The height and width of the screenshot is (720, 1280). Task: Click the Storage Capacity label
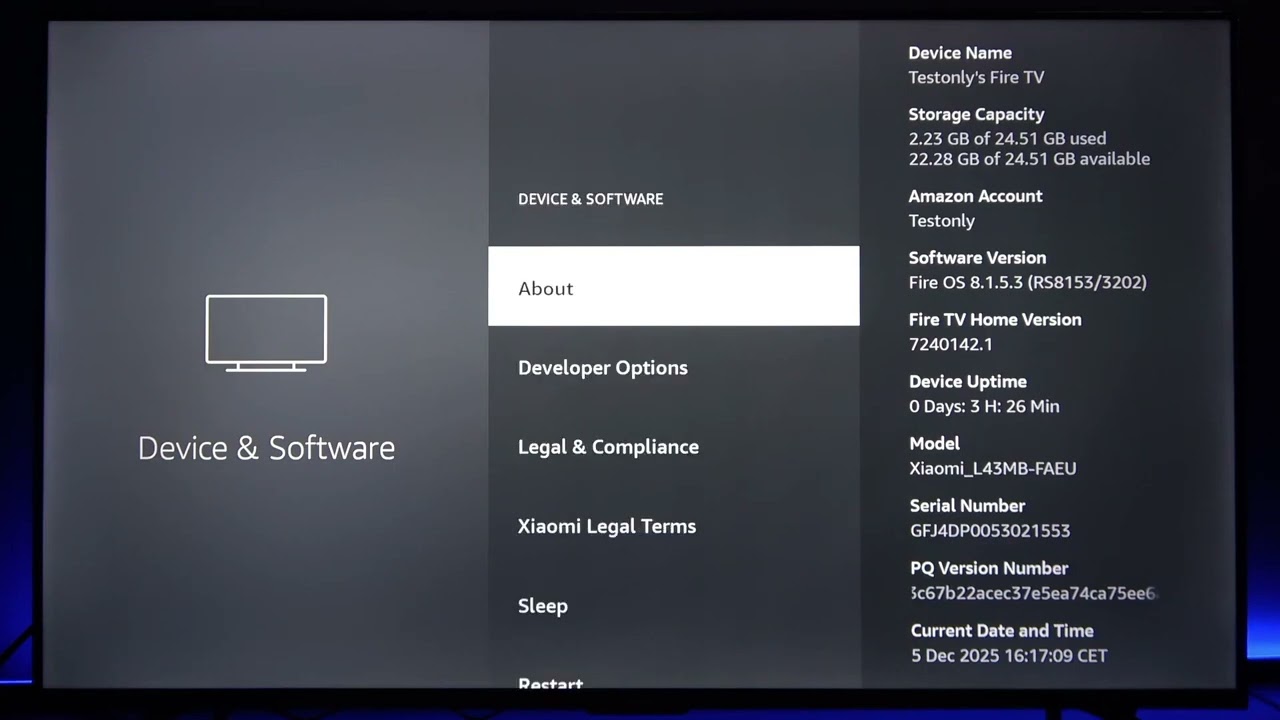pos(976,115)
